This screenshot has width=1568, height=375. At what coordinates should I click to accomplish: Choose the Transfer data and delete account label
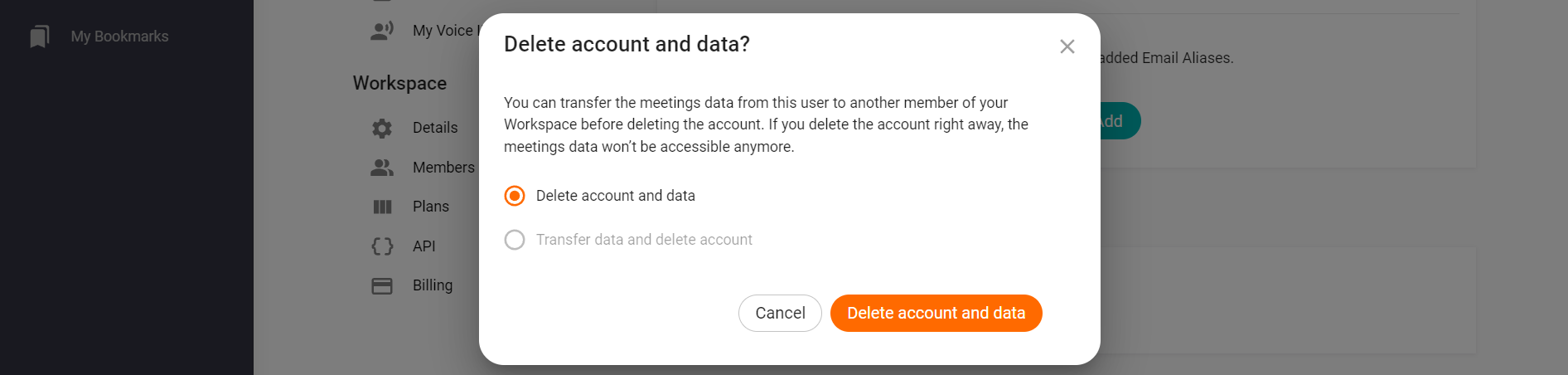point(644,240)
